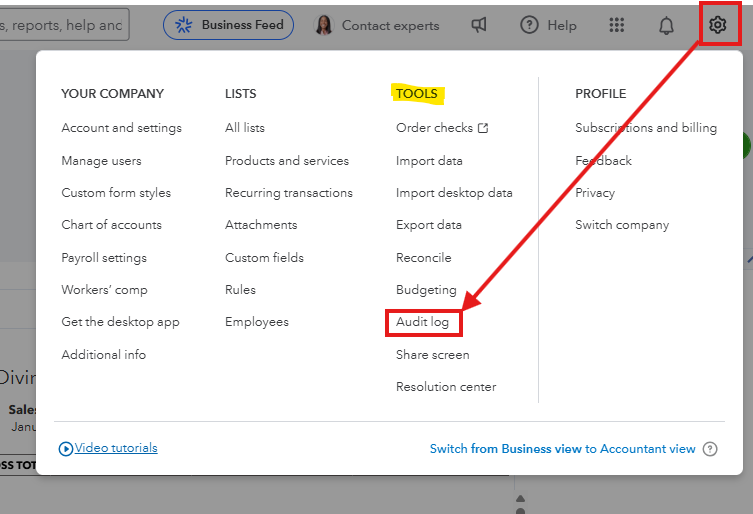Open Employees list
This screenshot has height=514, width=753.
pyautogui.click(x=257, y=322)
